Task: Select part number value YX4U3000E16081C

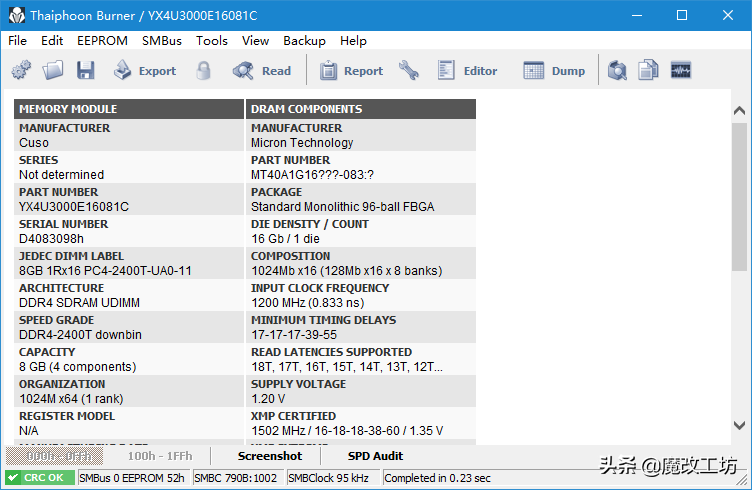Action: point(74,207)
